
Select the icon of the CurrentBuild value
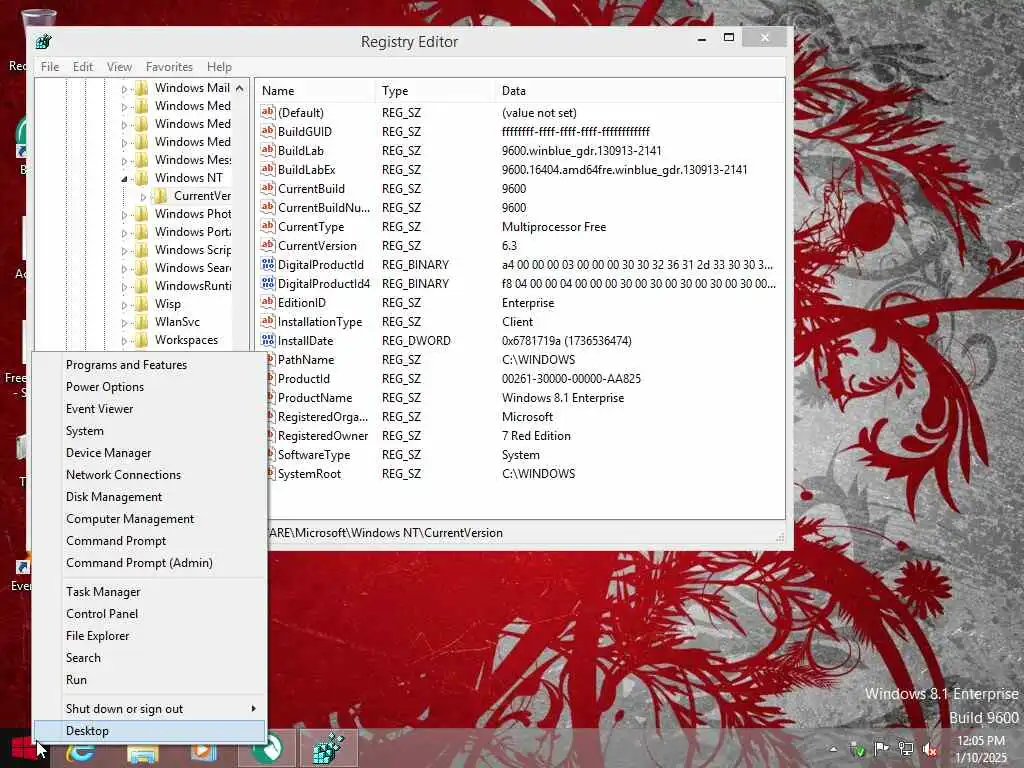(268, 188)
